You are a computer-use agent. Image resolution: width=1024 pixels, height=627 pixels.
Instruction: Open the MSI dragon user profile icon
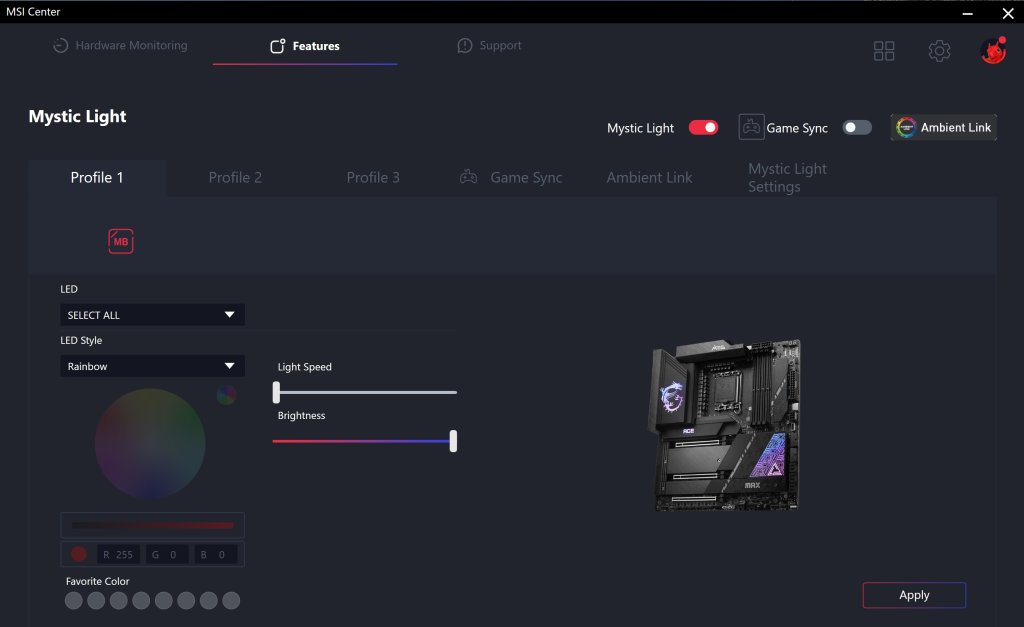point(993,50)
